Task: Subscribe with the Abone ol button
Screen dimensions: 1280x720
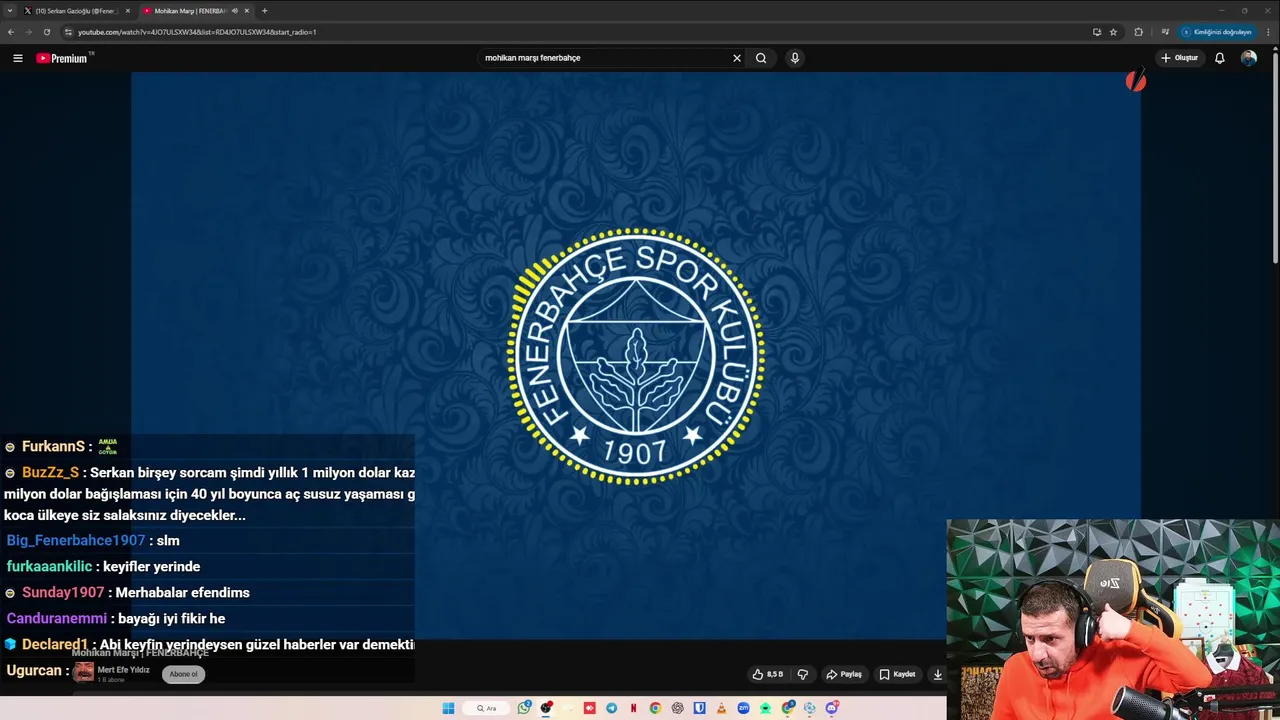Action: 183,674
